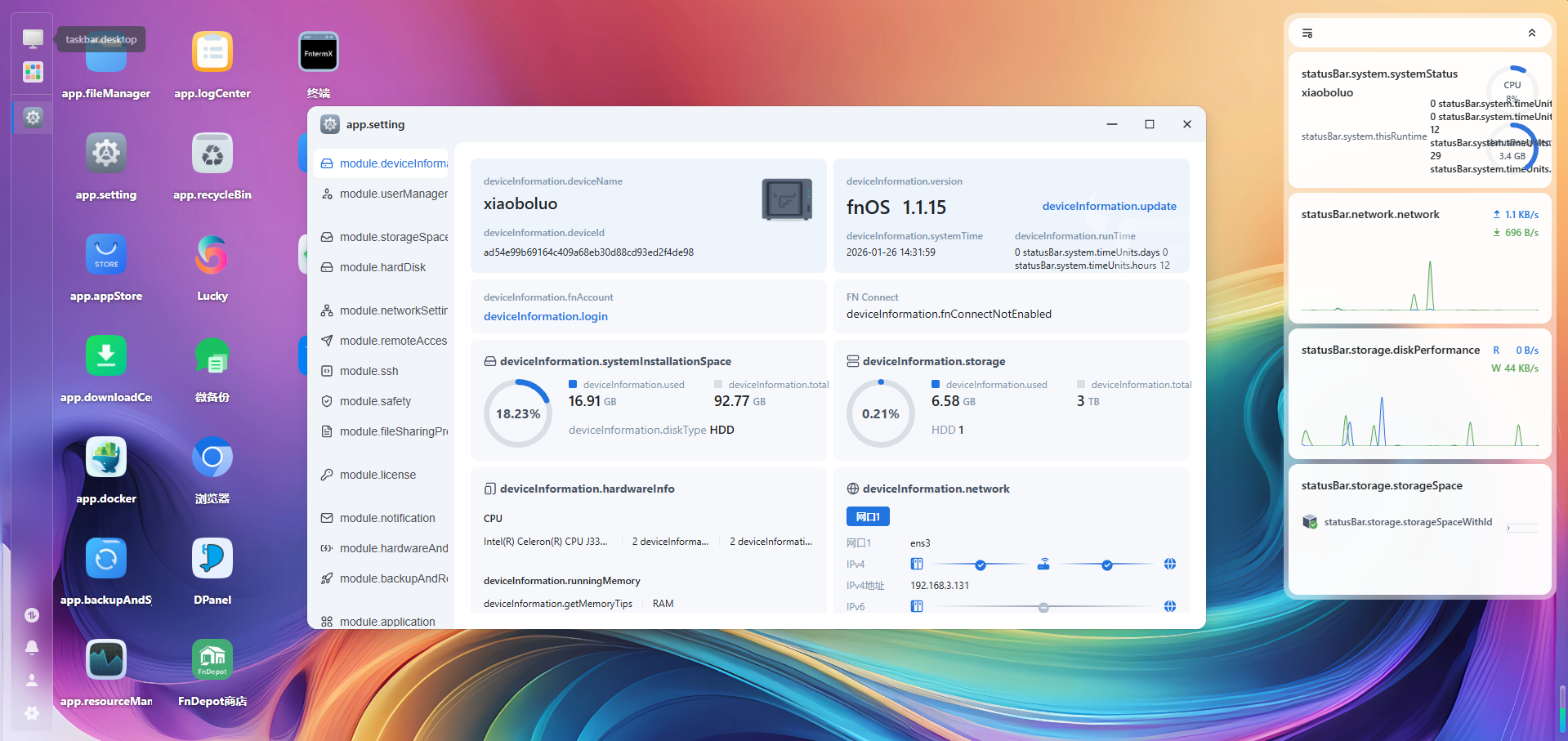Open the app.docker desktop icon
The image size is (1568, 741).
(106, 457)
